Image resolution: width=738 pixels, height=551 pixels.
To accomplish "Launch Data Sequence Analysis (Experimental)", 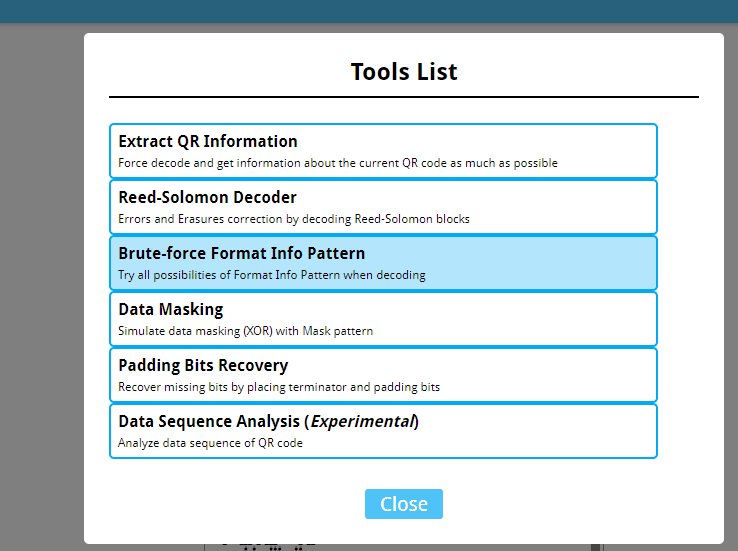I will tap(383, 431).
